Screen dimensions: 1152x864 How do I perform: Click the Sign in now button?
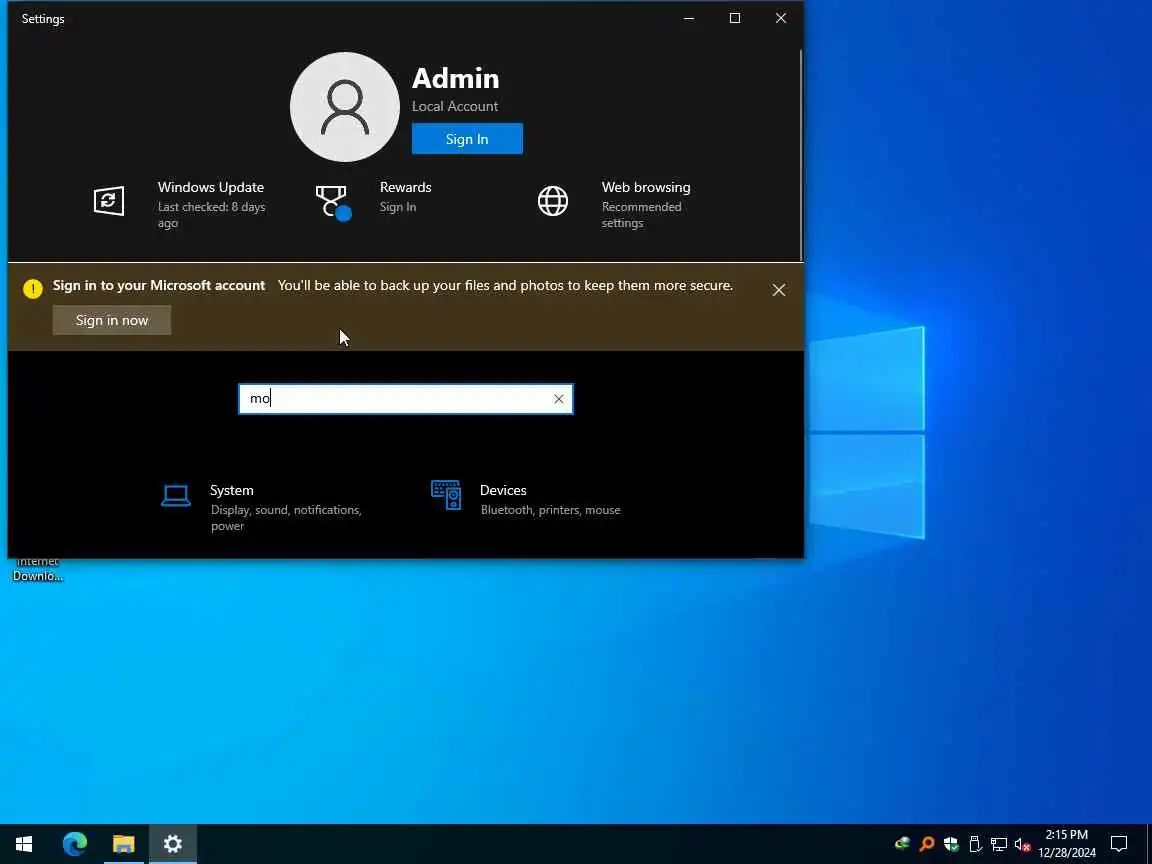pos(112,320)
